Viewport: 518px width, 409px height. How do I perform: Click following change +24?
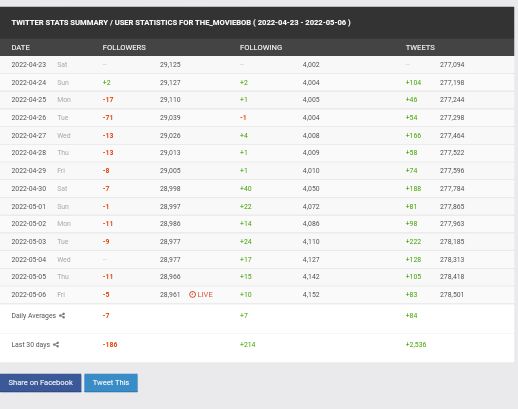pos(246,242)
